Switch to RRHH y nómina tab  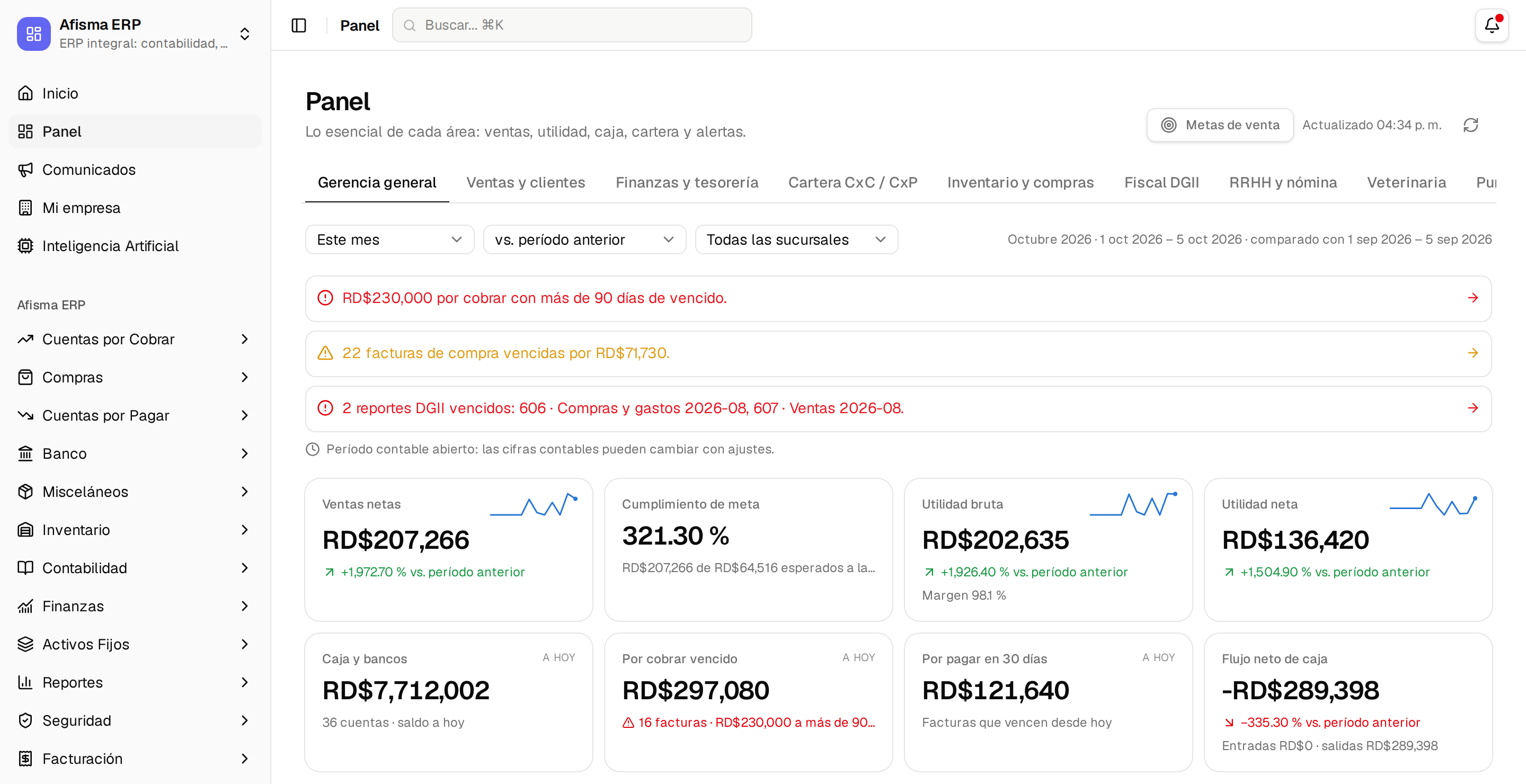[x=1282, y=182]
